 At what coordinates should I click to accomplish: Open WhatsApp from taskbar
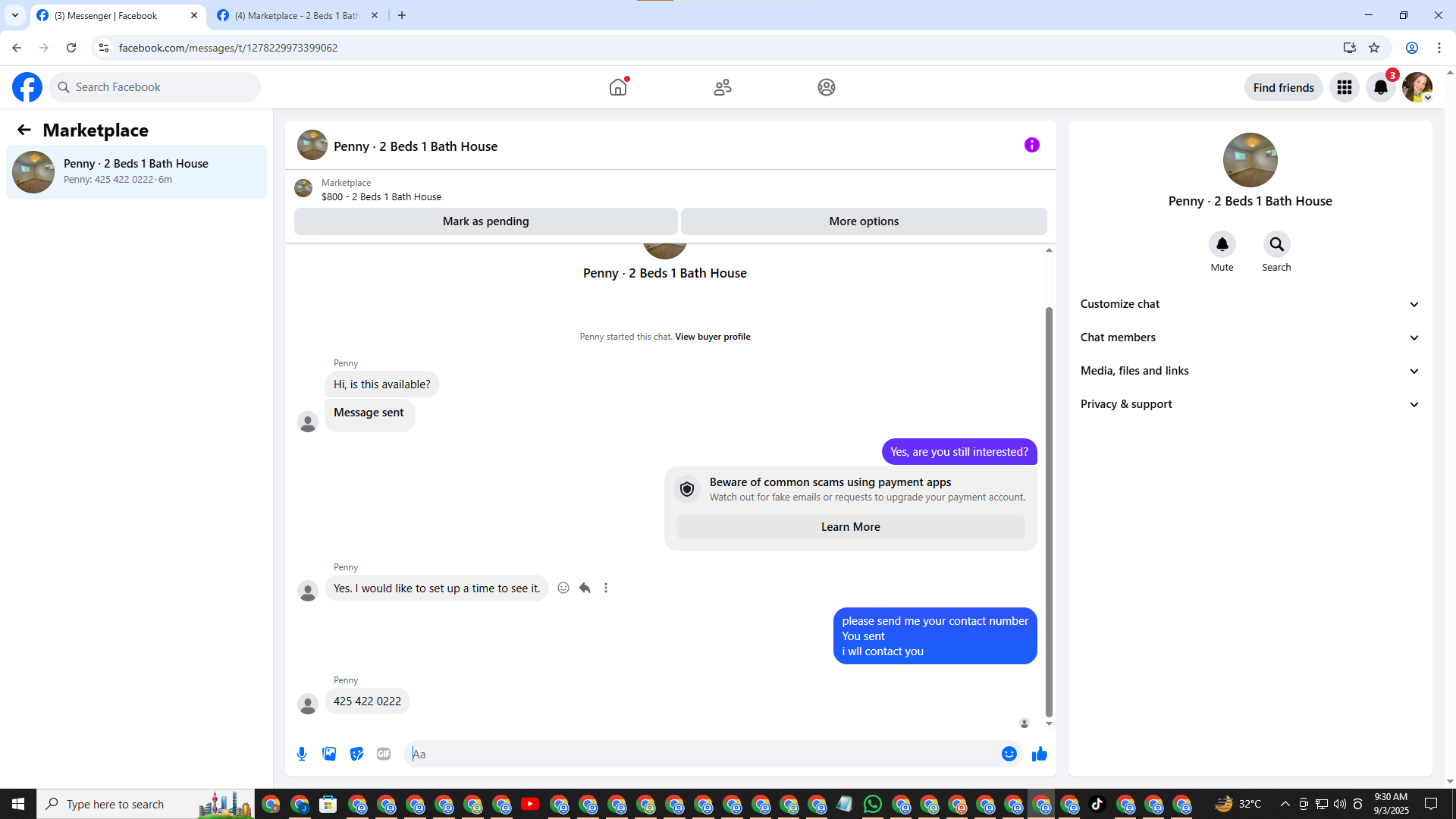[x=873, y=804]
